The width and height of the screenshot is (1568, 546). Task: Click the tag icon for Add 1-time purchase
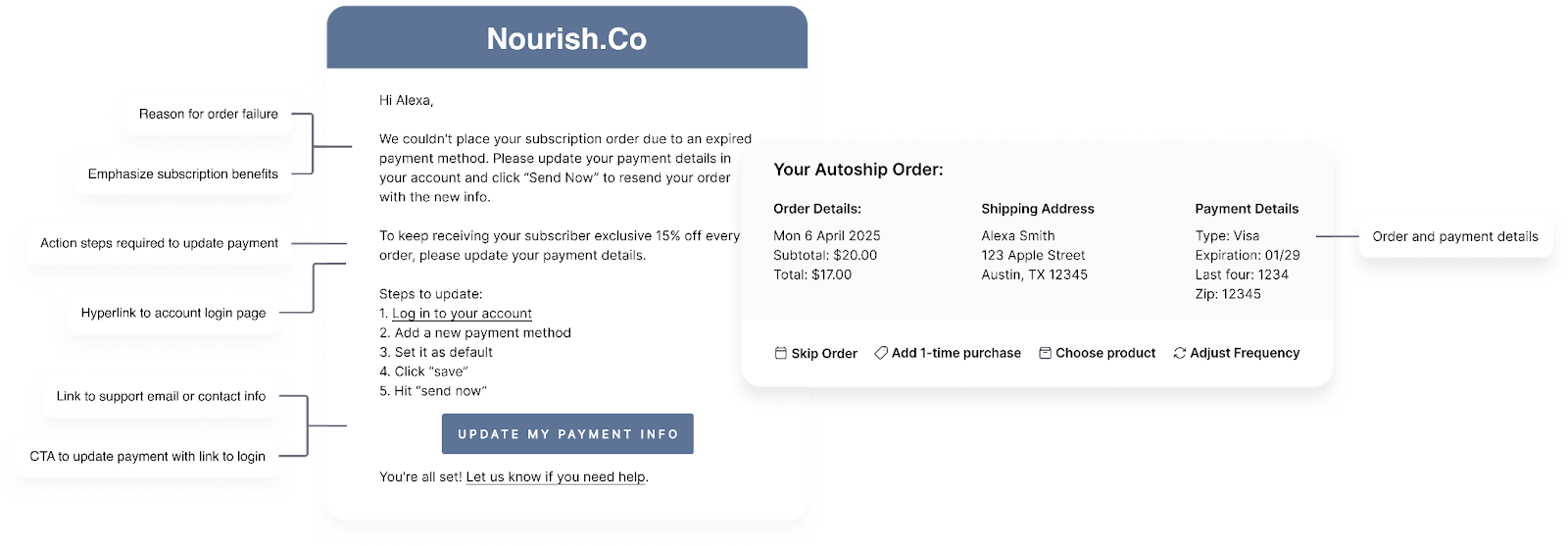(881, 353)
